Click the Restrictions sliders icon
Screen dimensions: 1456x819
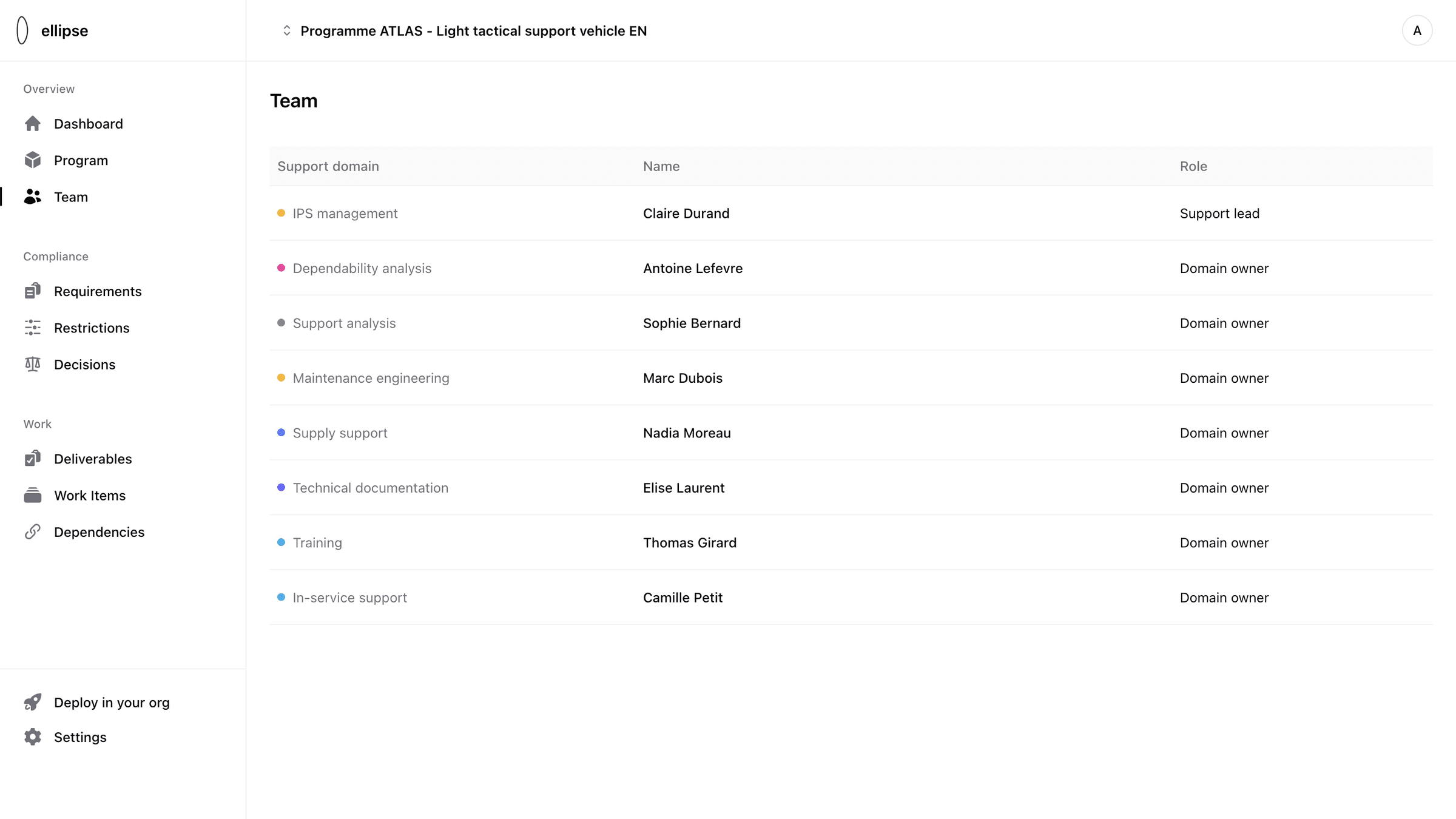pos(33,328)
